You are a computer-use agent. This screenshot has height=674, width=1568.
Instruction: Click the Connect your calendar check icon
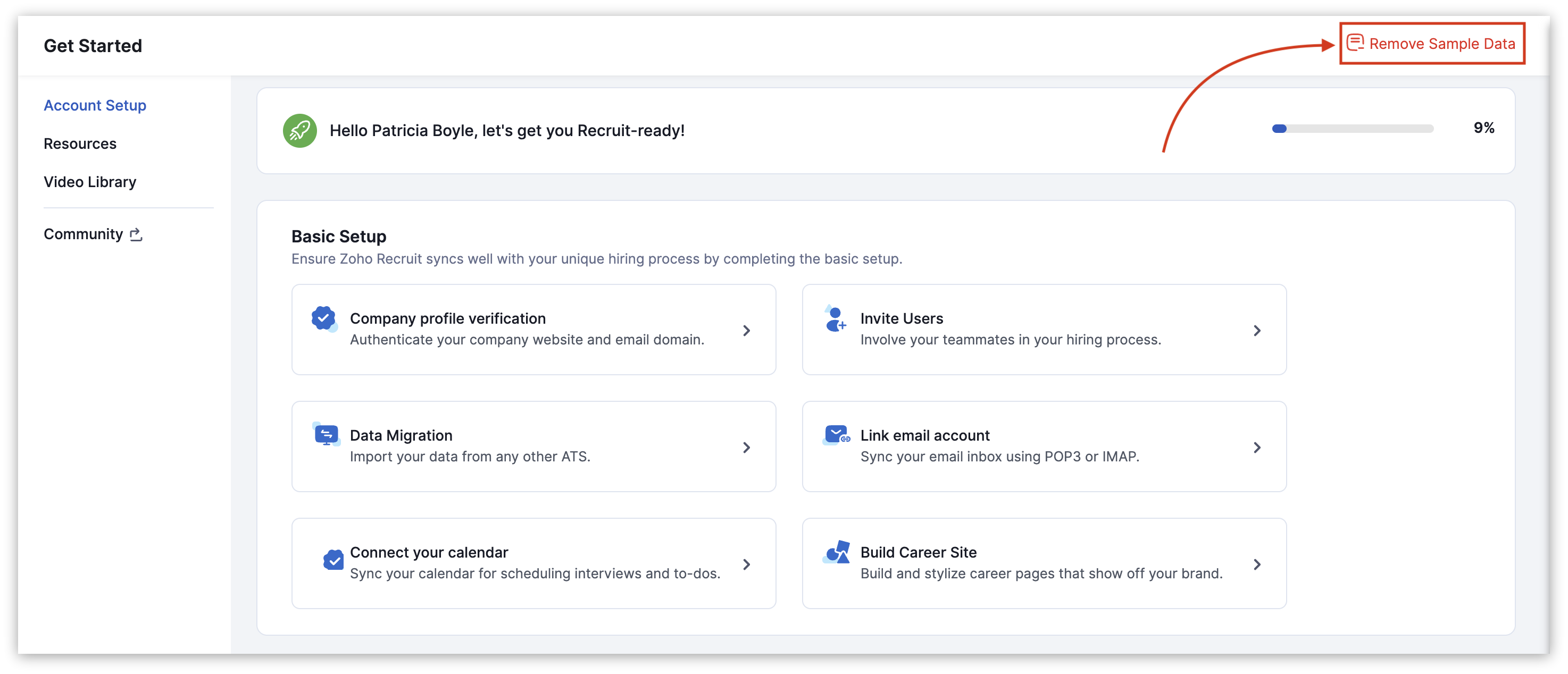coord(333,560)
